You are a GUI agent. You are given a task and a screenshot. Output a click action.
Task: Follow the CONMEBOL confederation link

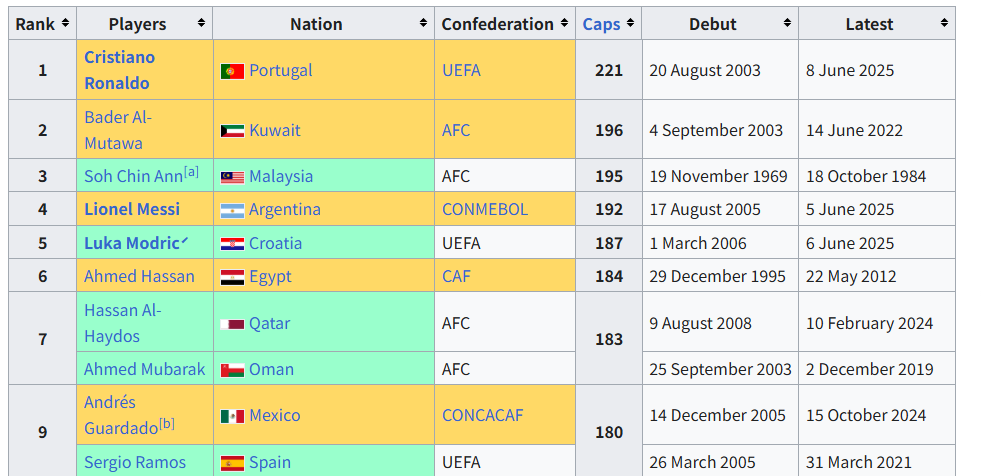[x=485, y=209]
